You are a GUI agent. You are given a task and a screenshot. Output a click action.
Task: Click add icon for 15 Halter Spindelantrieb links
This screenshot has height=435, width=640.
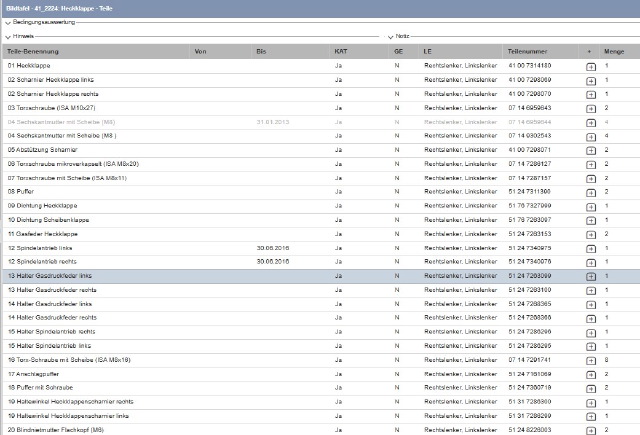(591, 347)
